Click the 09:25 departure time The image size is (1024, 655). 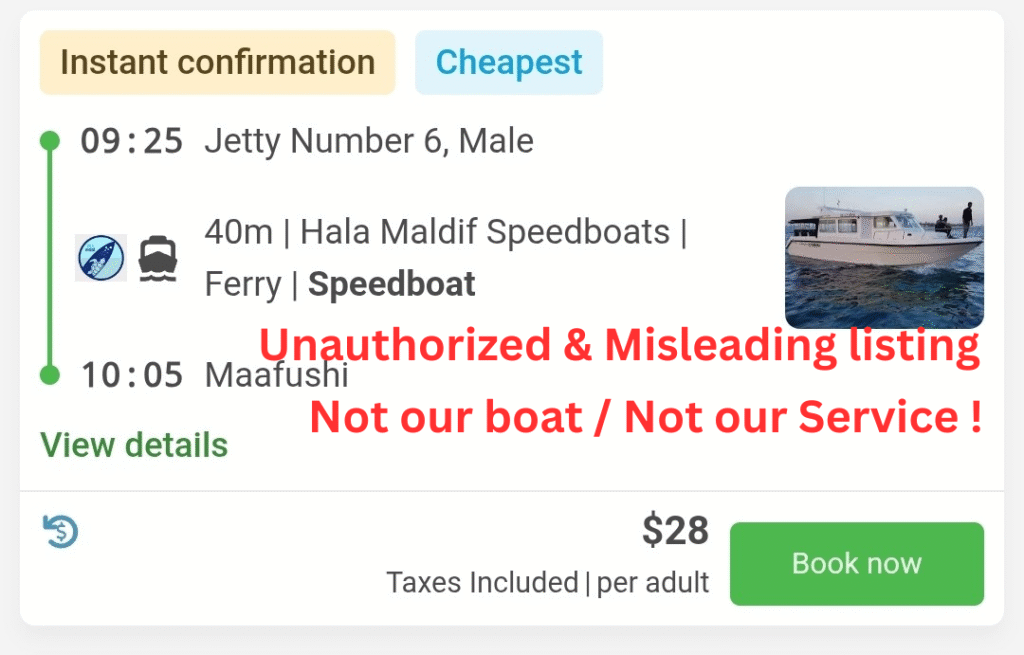pos(132,141)
